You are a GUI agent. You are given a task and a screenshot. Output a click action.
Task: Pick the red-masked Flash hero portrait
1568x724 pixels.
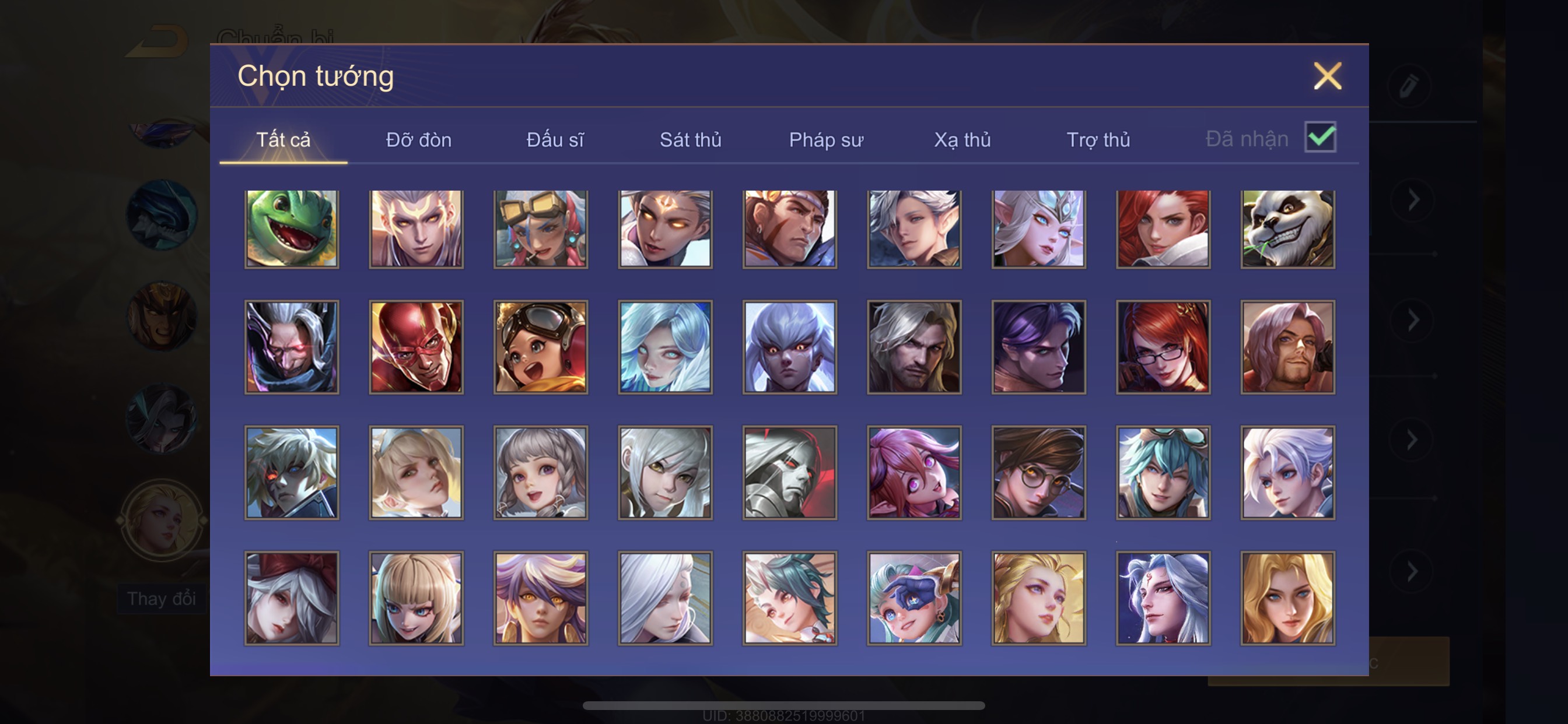(x=416, y=347)
